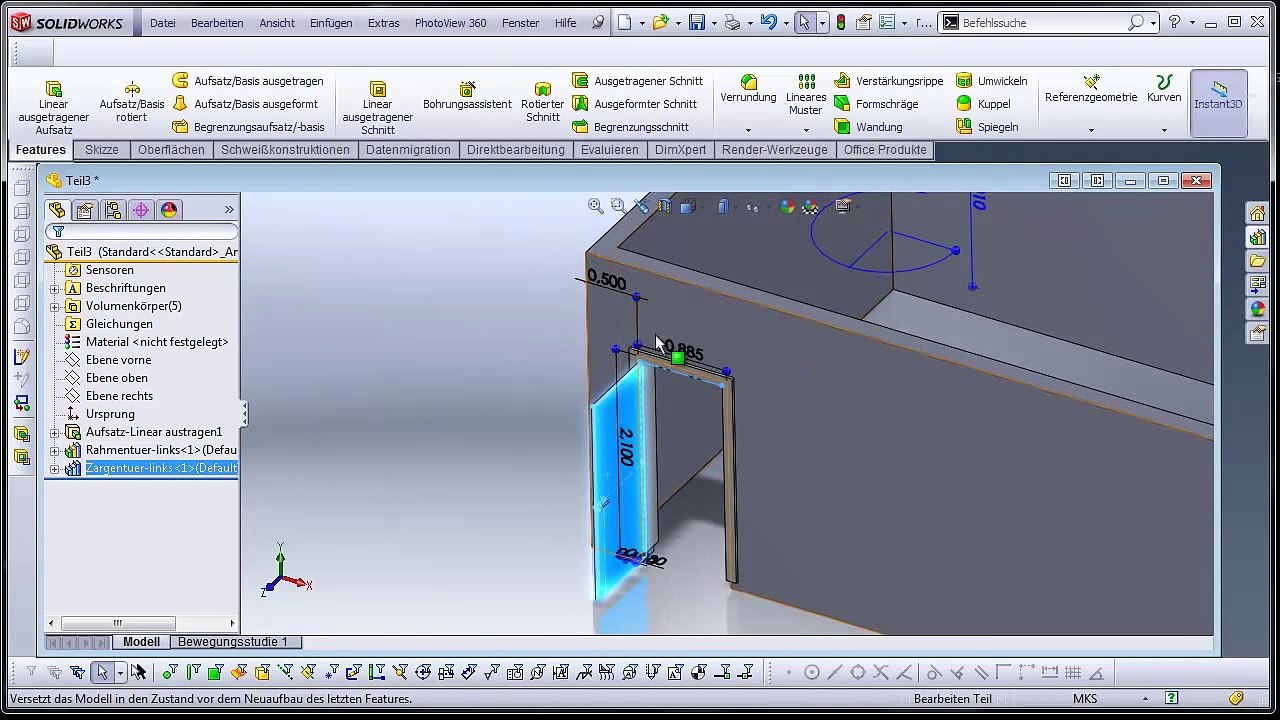The height and width of the screenshot is (720, 1280).
Task: Select Linear ausgetragener Aufsatz tool
Action: coord(54,107)
